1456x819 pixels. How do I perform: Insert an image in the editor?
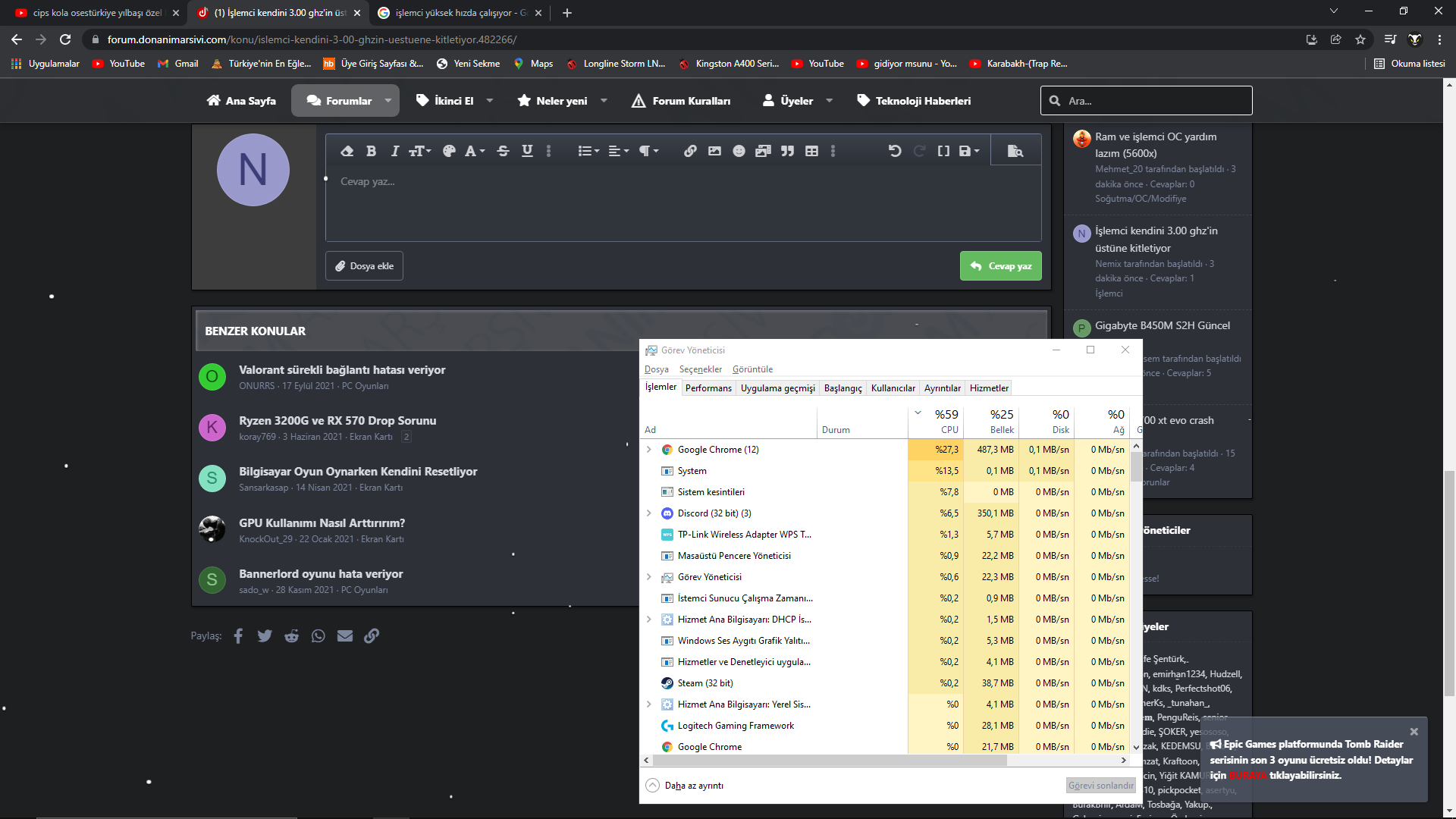(x=714, y=151)
